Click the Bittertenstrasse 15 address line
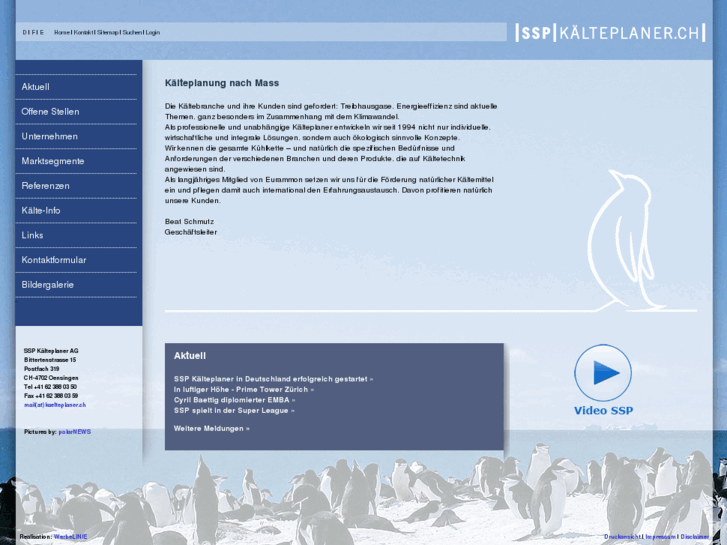 [50, 360]
